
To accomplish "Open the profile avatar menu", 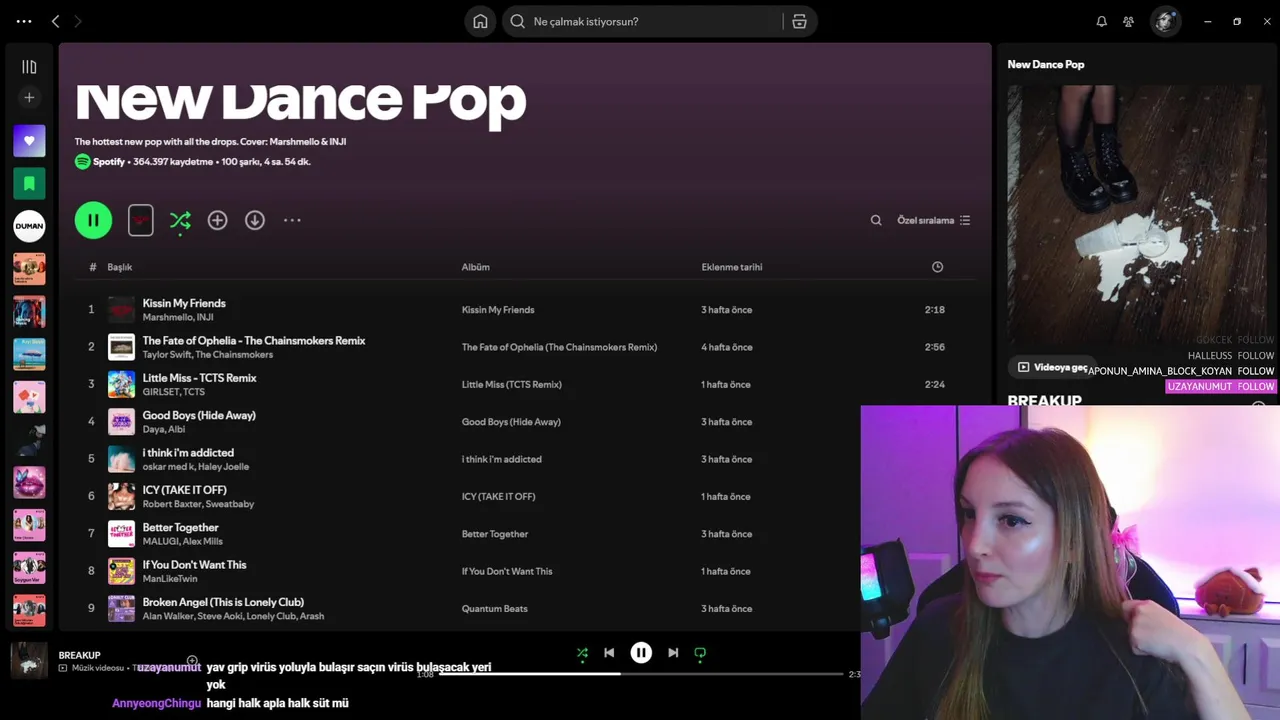I will 1165,21.
